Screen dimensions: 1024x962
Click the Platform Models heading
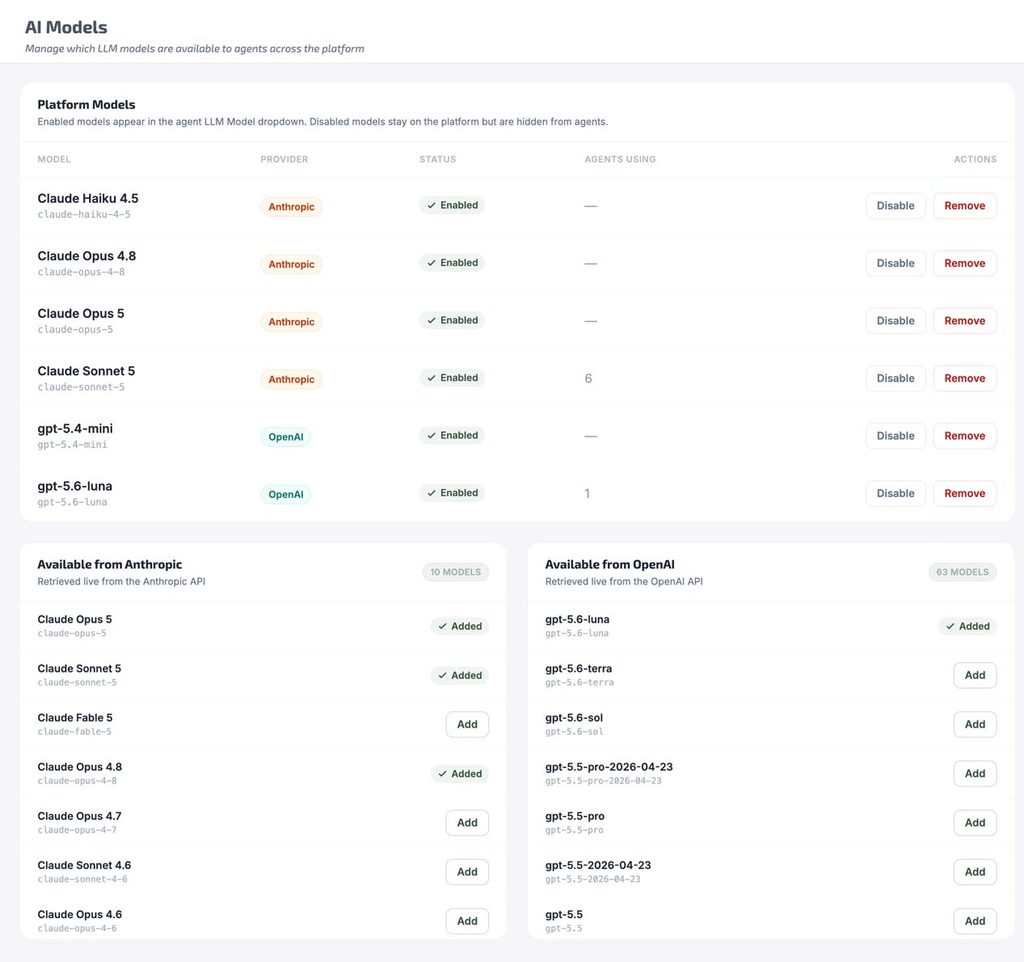click(86, 104)
